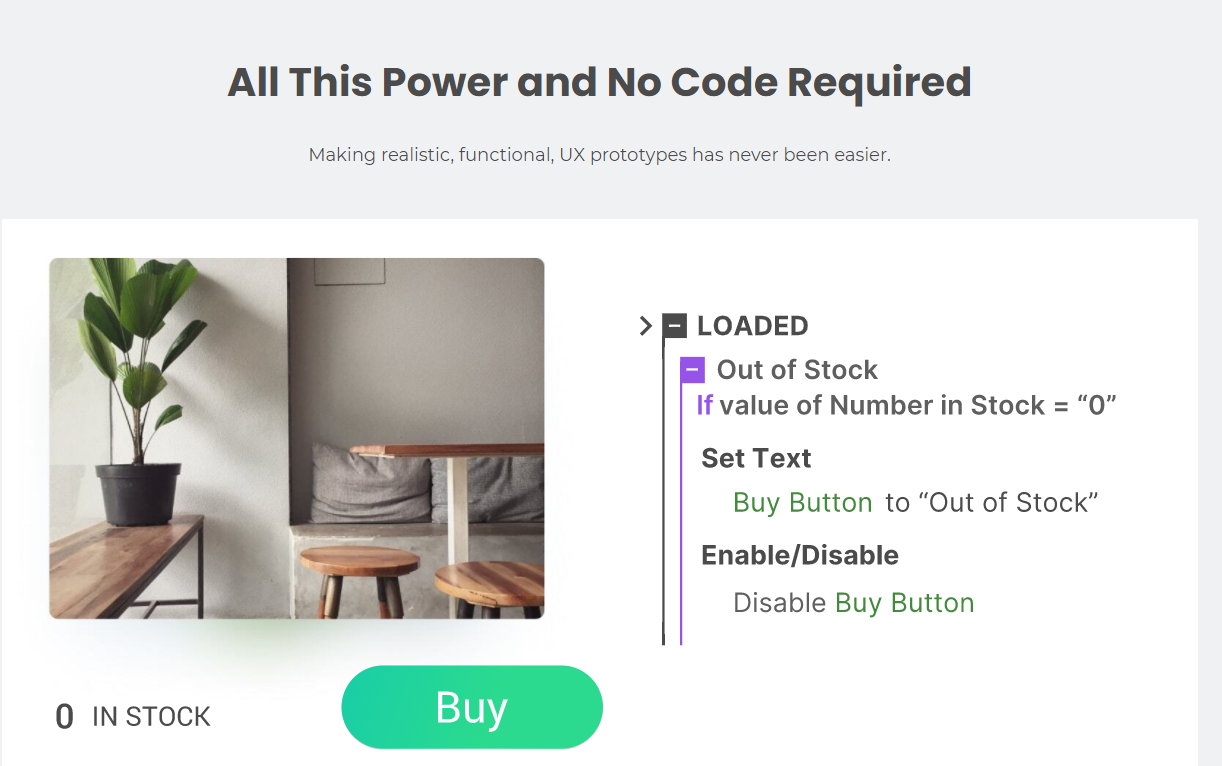
Task: Select the Set Text action heading
Action: coord(756,458)
